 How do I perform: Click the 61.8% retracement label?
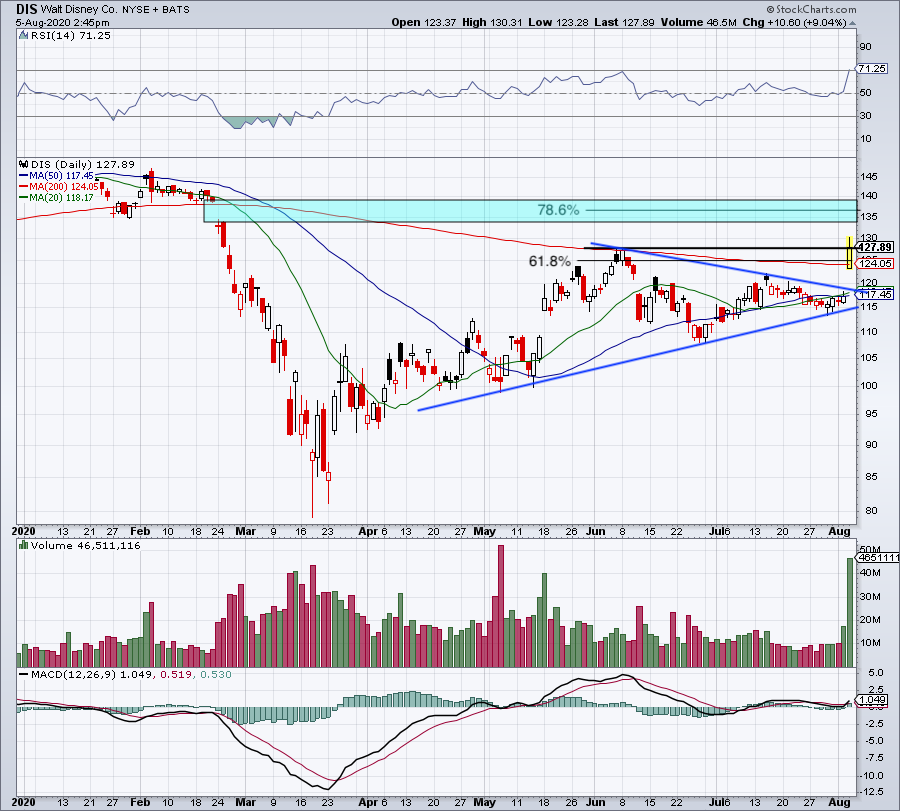[x=549, y=261]
